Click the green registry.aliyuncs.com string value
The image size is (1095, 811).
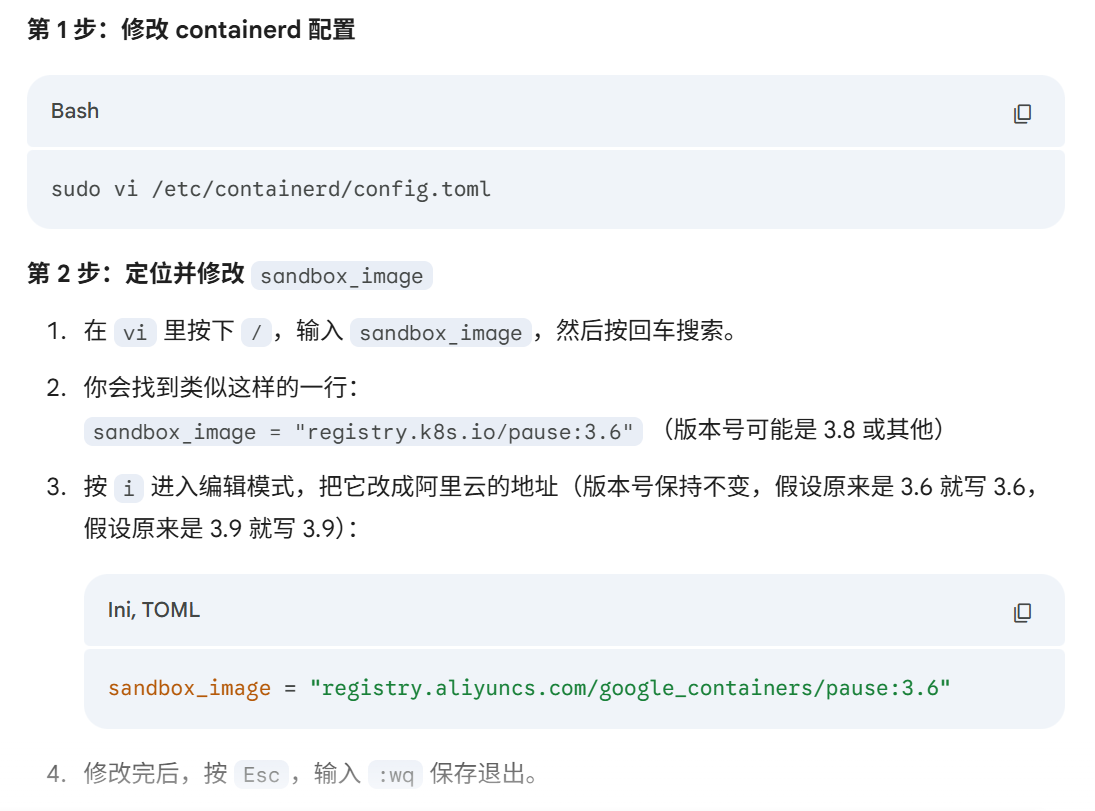[630, 689]
